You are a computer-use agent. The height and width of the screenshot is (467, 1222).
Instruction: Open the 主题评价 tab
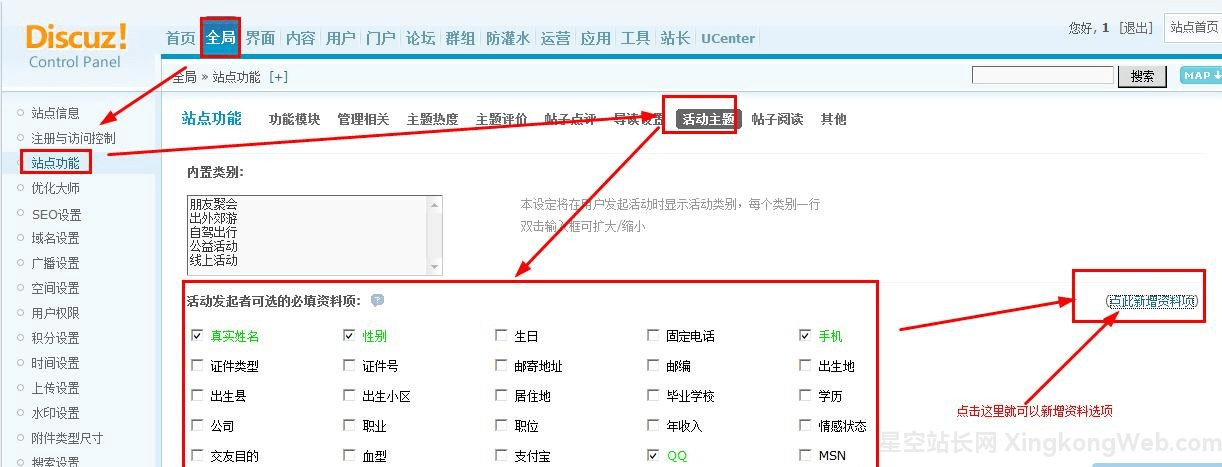501,119
